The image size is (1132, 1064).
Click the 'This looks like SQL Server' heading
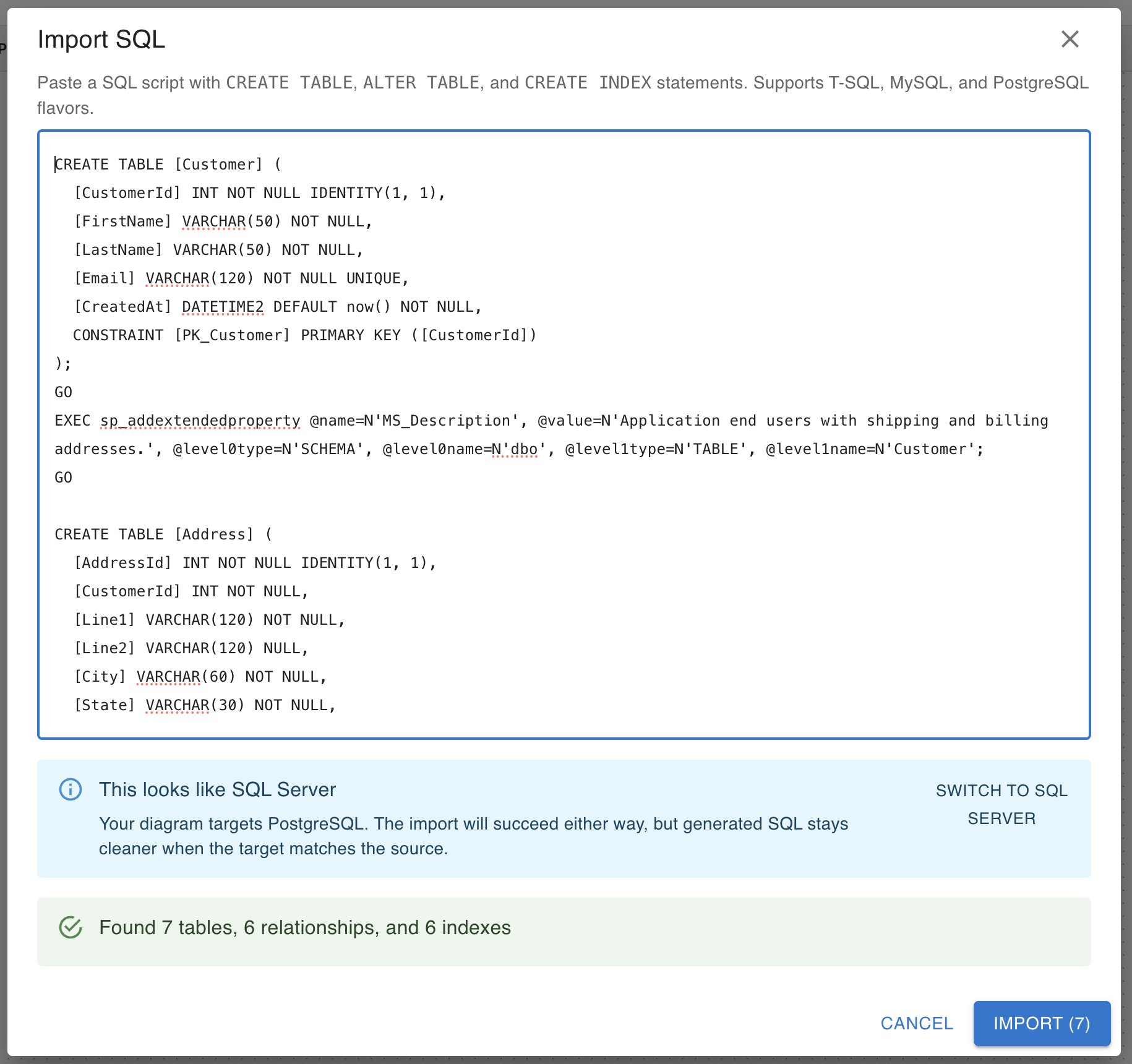(217, 789)
